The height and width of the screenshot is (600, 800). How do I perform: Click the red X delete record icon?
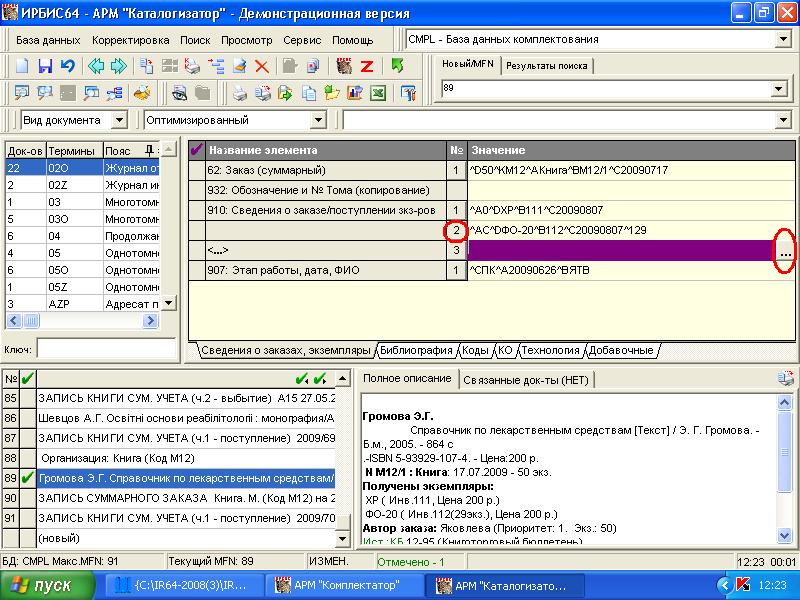(262, 67)
